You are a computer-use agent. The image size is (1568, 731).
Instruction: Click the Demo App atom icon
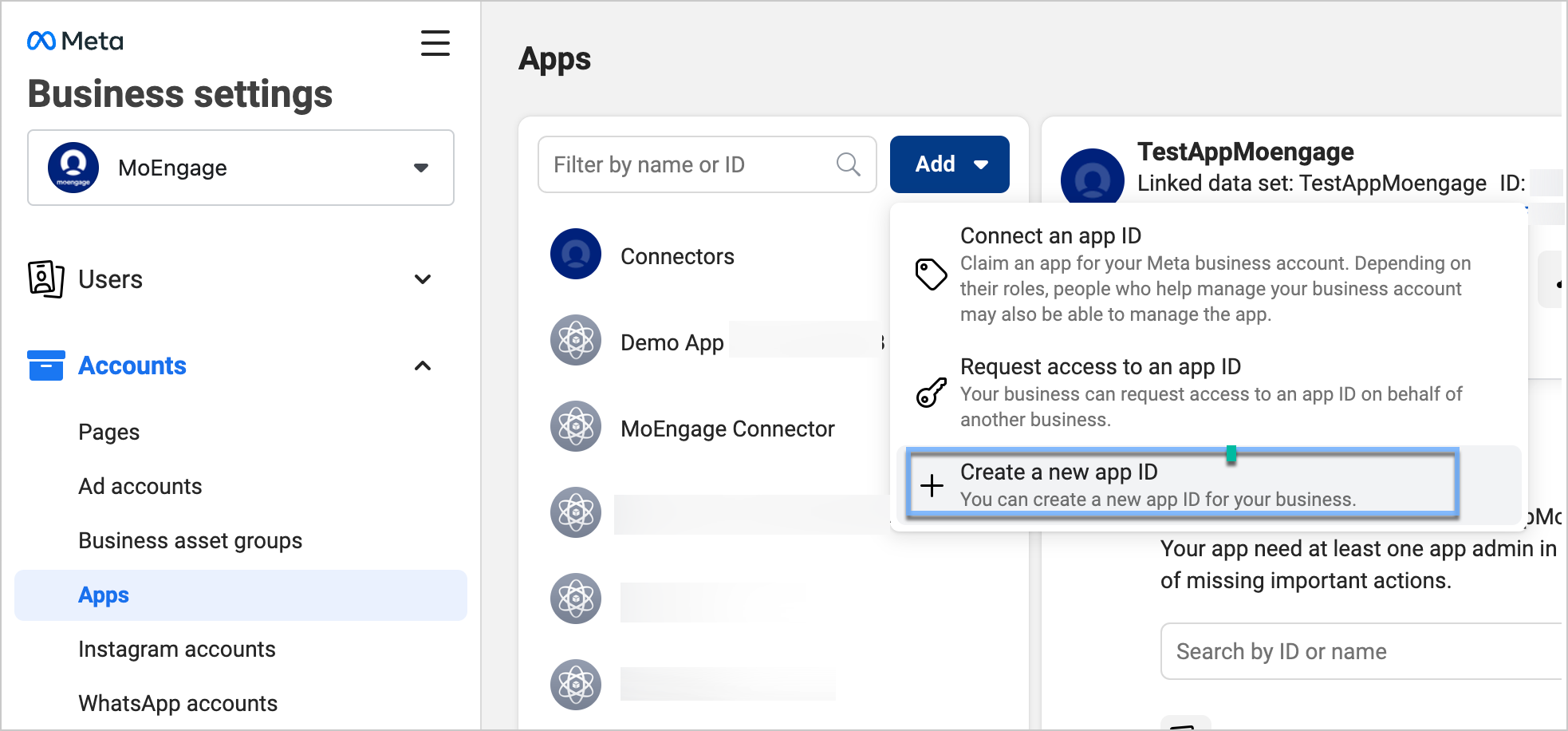click(575, 341)
